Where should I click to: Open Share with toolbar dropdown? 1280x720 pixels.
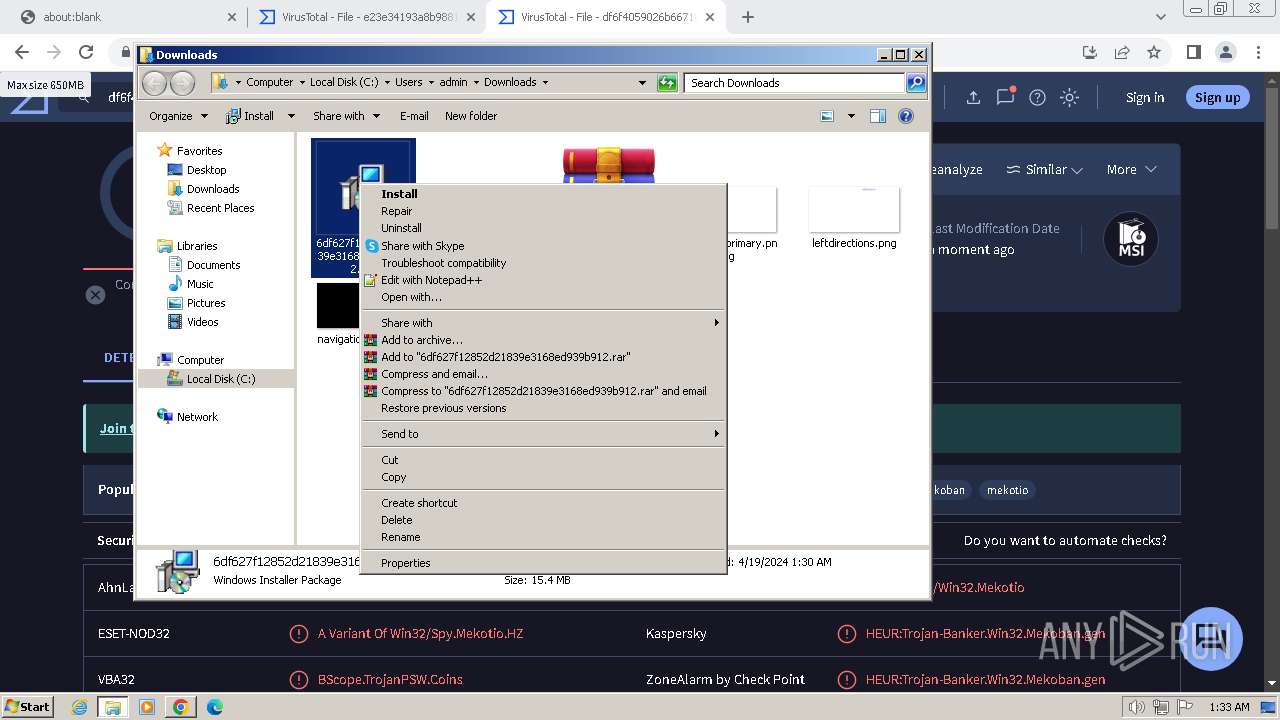tap(346, 116)
